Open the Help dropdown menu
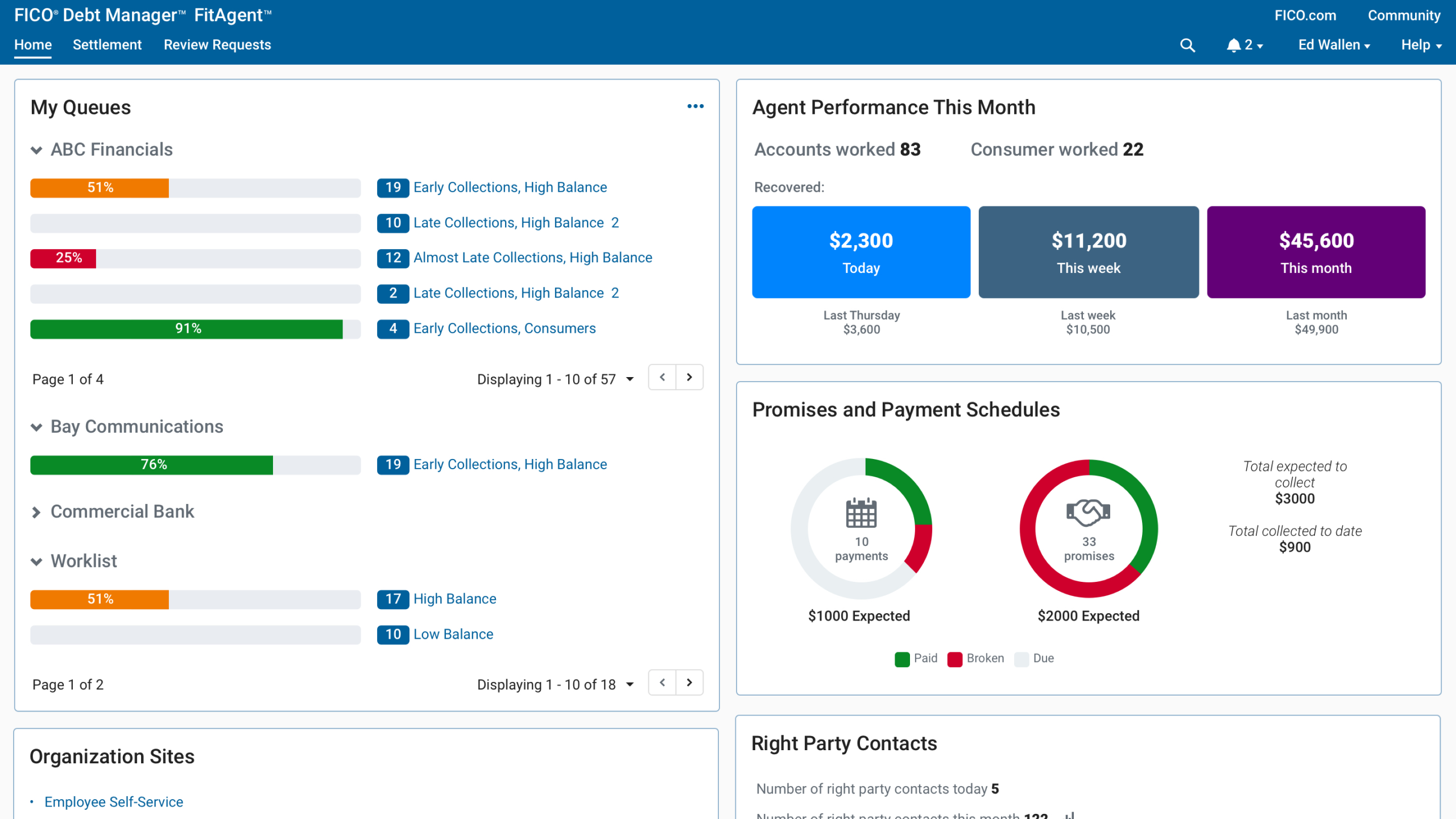 point(1421,45)
